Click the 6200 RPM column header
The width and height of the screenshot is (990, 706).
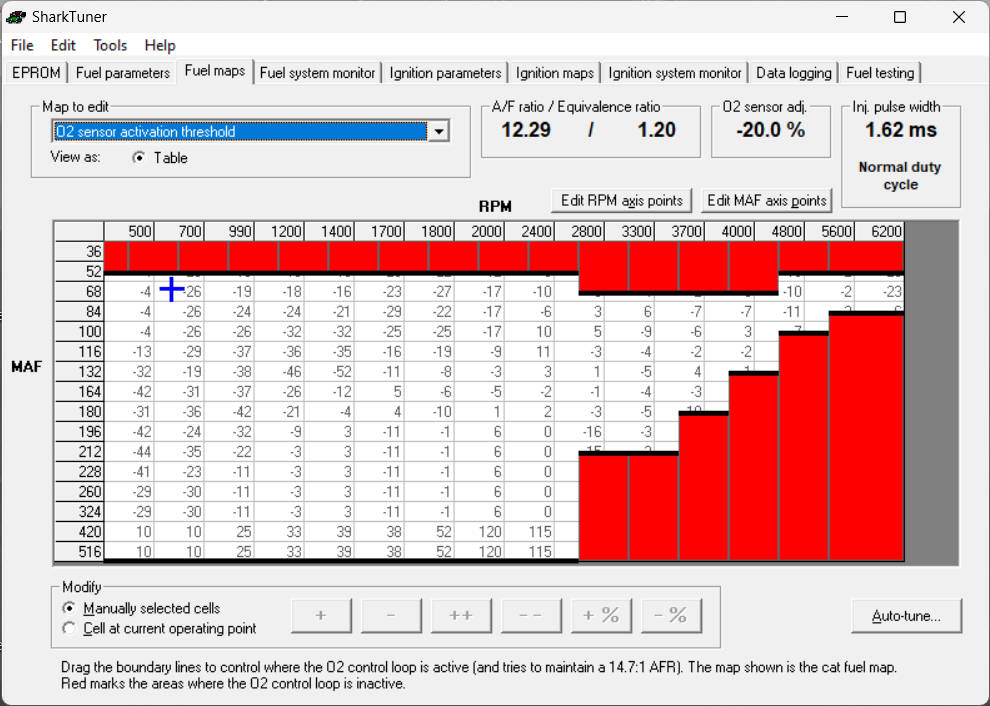tap(880, 231)
